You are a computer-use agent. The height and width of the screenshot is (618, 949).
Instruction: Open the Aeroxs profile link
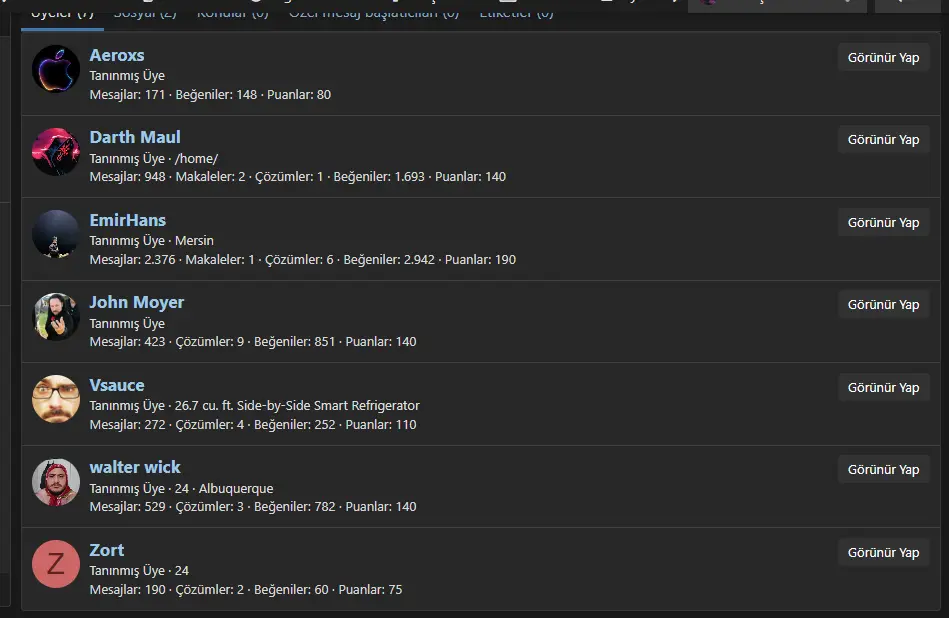(117, 55)
